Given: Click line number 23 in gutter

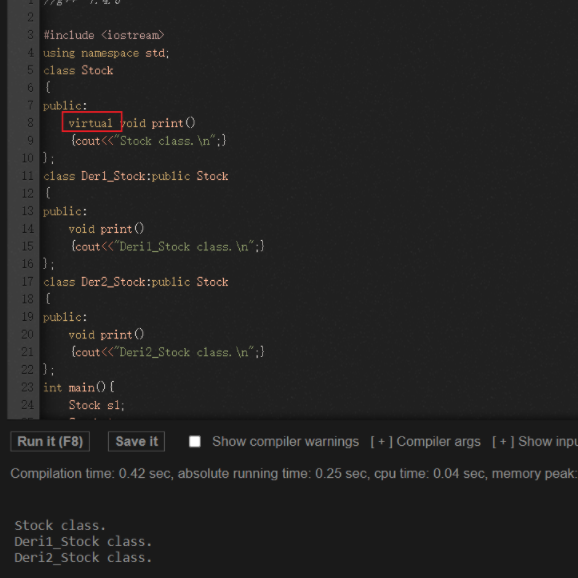Looking at the screenshot, I should point(27,387).
